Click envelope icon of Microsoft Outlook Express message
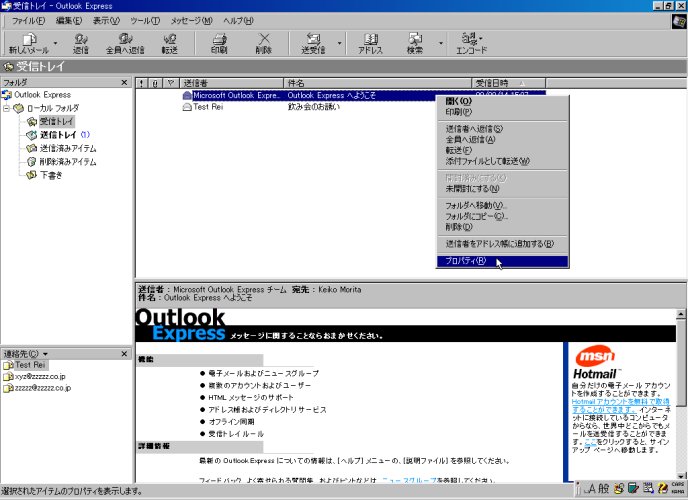Image resolution: width=688 pixels, height=500 pixels. click(x=187, y=95)
